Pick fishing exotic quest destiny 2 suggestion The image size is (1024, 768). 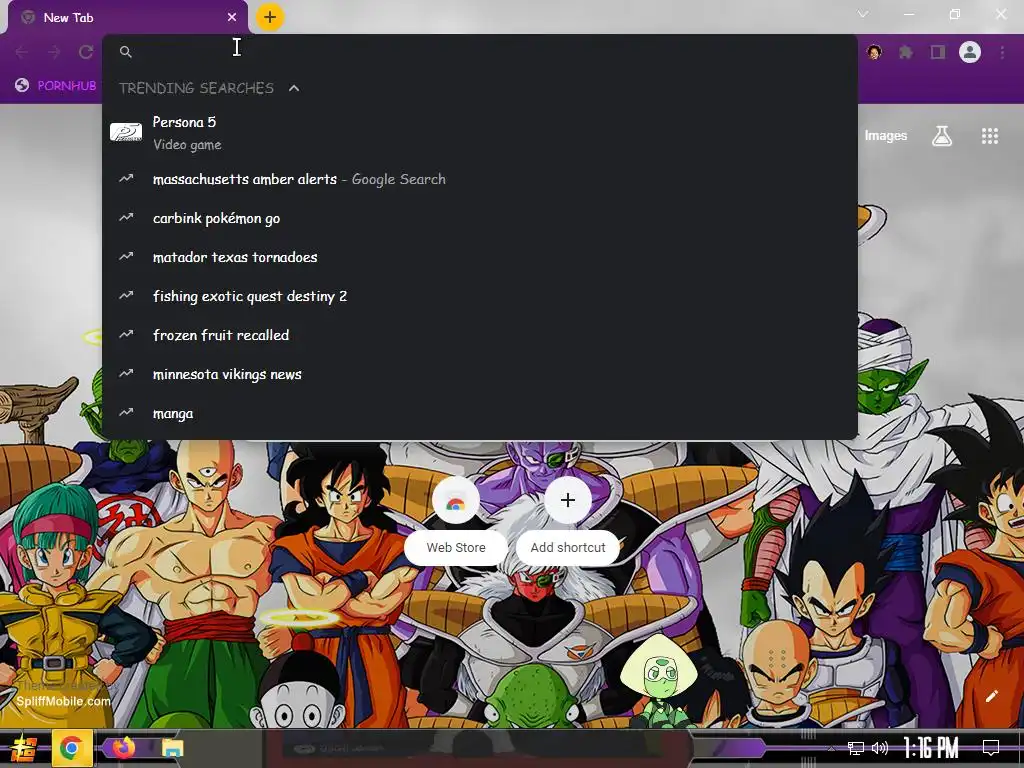(x=479, y=296)
